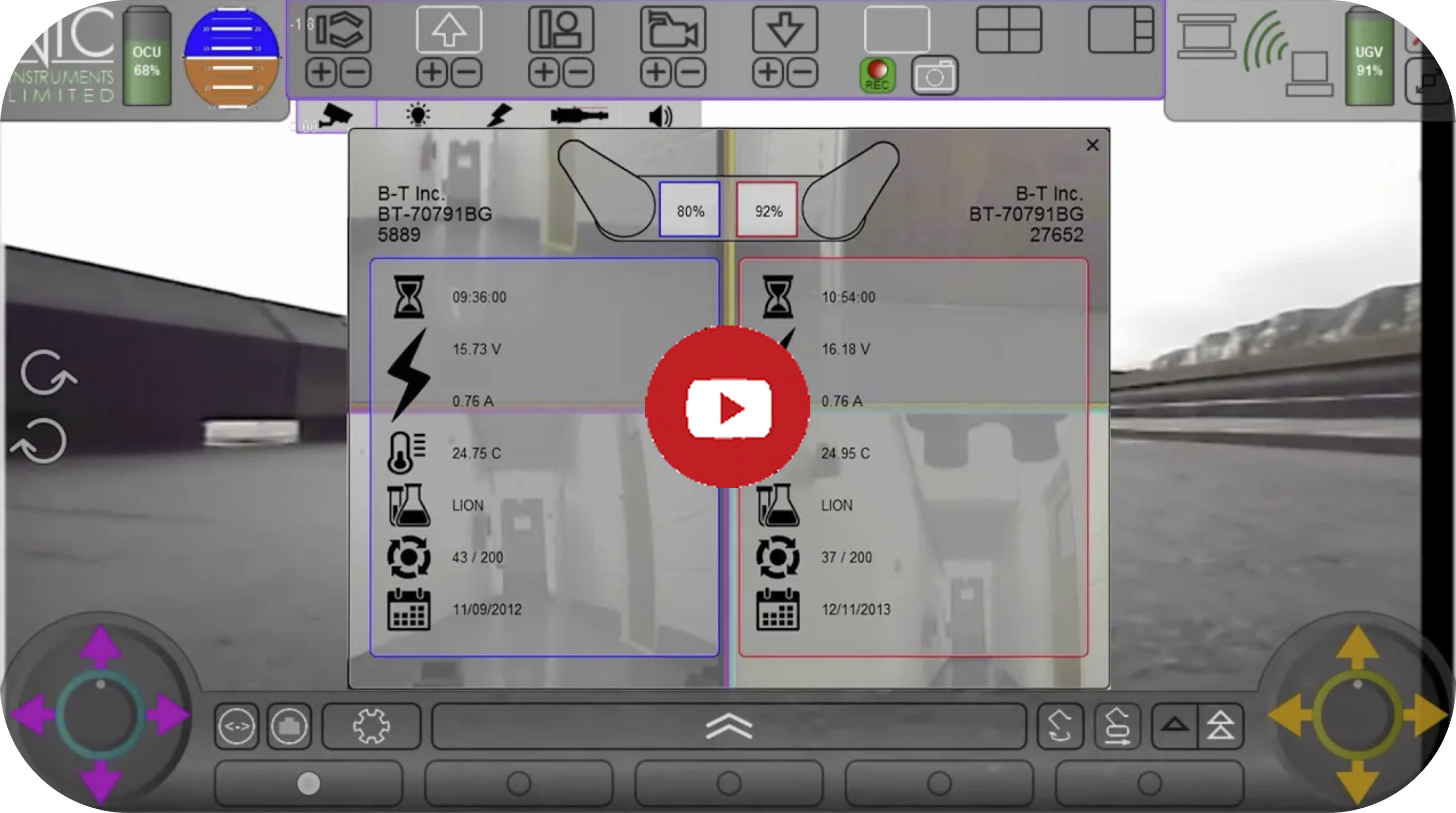Expand the bottom panel with double chevron
Image resolution: width=1456 pixels, height=813 pixels.
click(x=729, y=726)
